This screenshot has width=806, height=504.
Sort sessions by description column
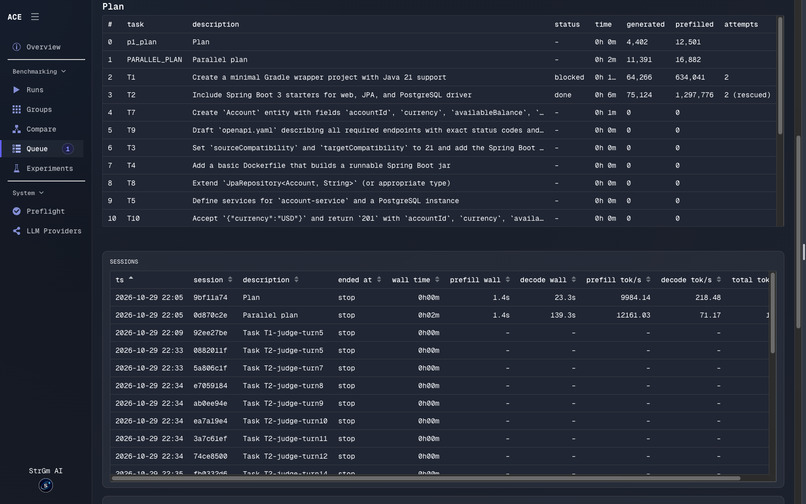point(270,280)
